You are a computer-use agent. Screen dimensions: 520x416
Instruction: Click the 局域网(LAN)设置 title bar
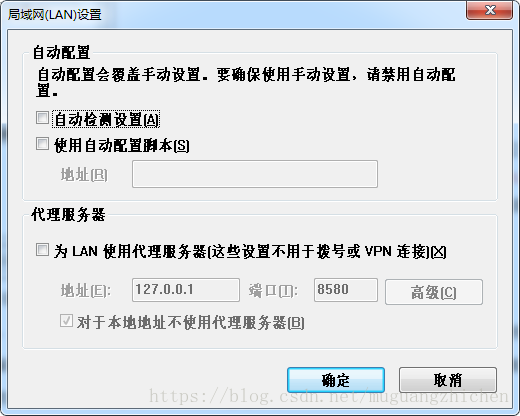(233, 14)
